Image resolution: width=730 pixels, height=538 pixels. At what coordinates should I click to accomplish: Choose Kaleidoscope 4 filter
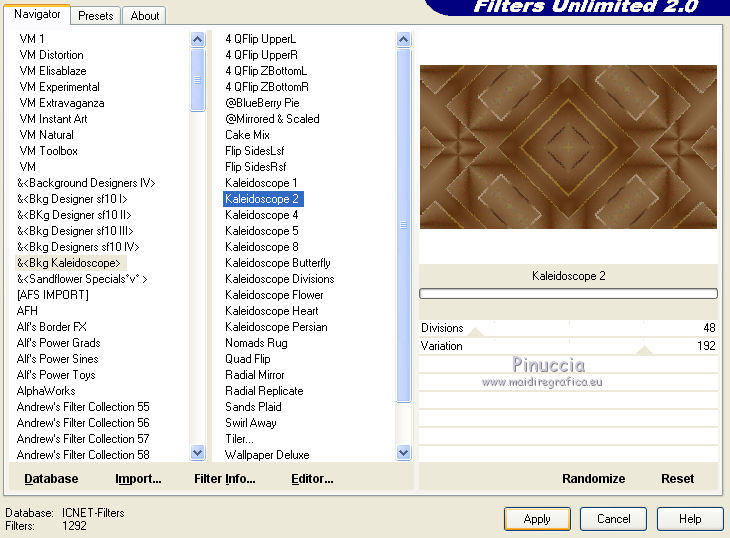[262, 215]
